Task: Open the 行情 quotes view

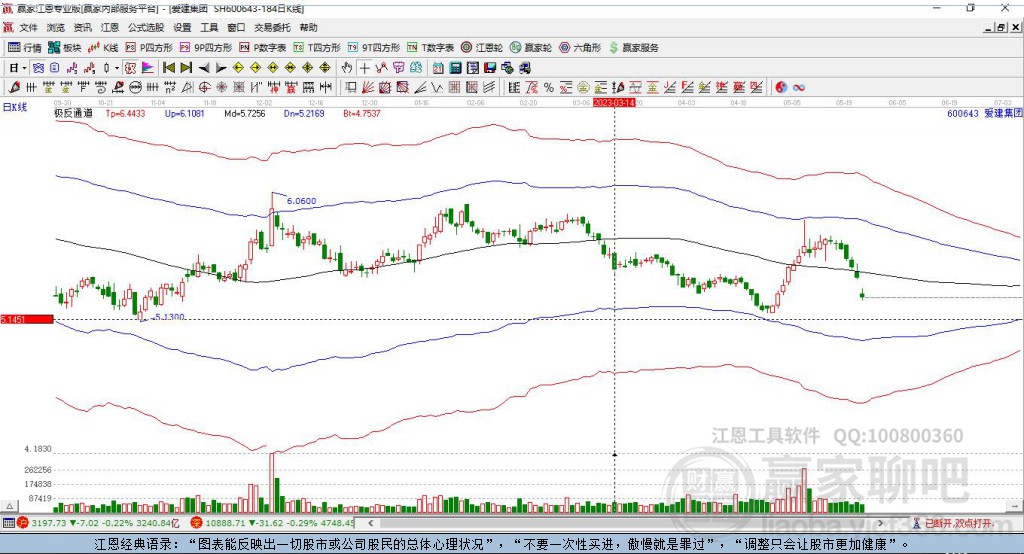Action: [24, 48]
